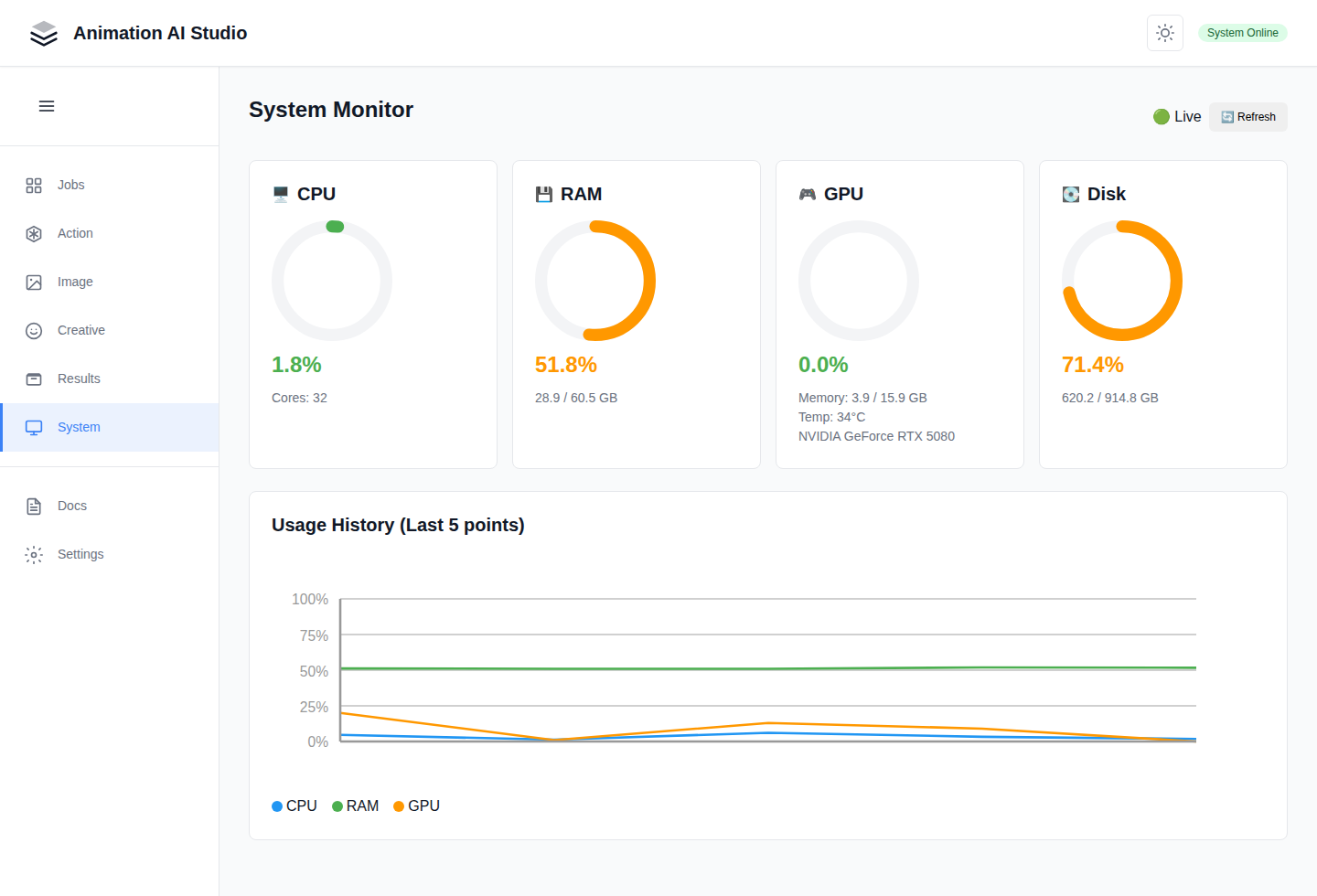This screenshot has height=896, width=1317.
Task: Click the Memory: 3.9 / 15.9 GB text
Action: pos(862,398)
